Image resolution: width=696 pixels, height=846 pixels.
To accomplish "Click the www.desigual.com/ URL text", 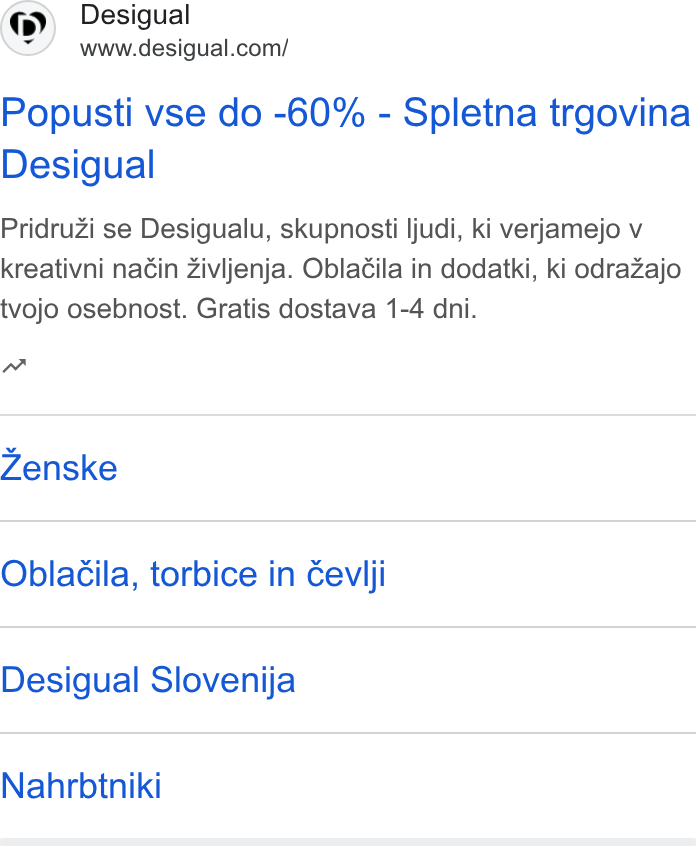I will coord(184,49).
